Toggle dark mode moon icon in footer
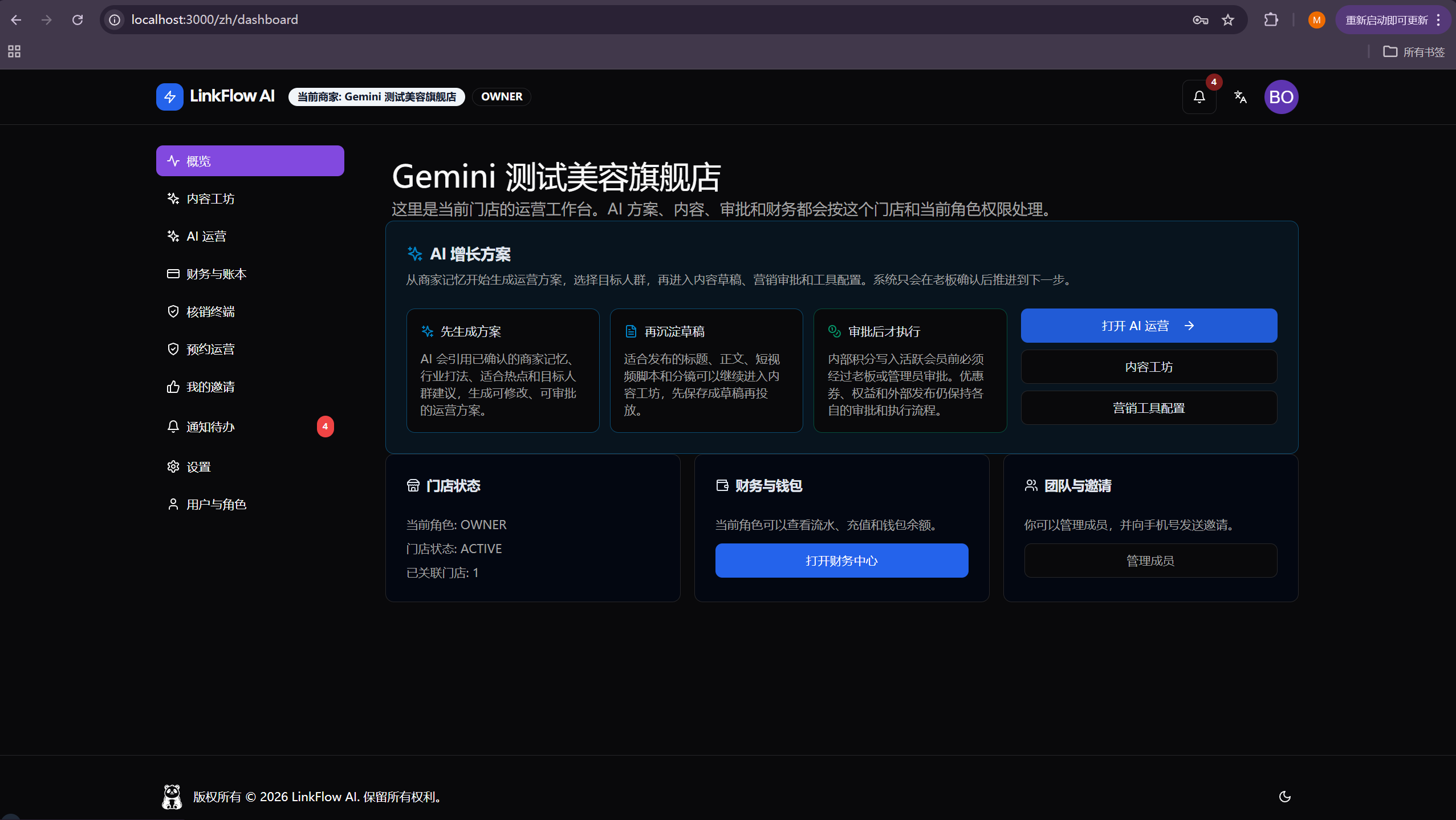The width and height of the screenshot is (1456, 820). (1285, 797)
